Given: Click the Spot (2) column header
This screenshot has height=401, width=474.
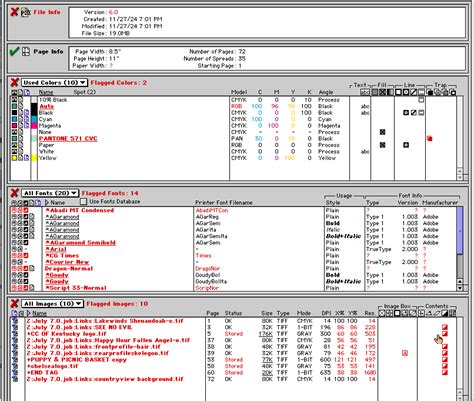Looking at the screenshot, I should click(85, 92).
